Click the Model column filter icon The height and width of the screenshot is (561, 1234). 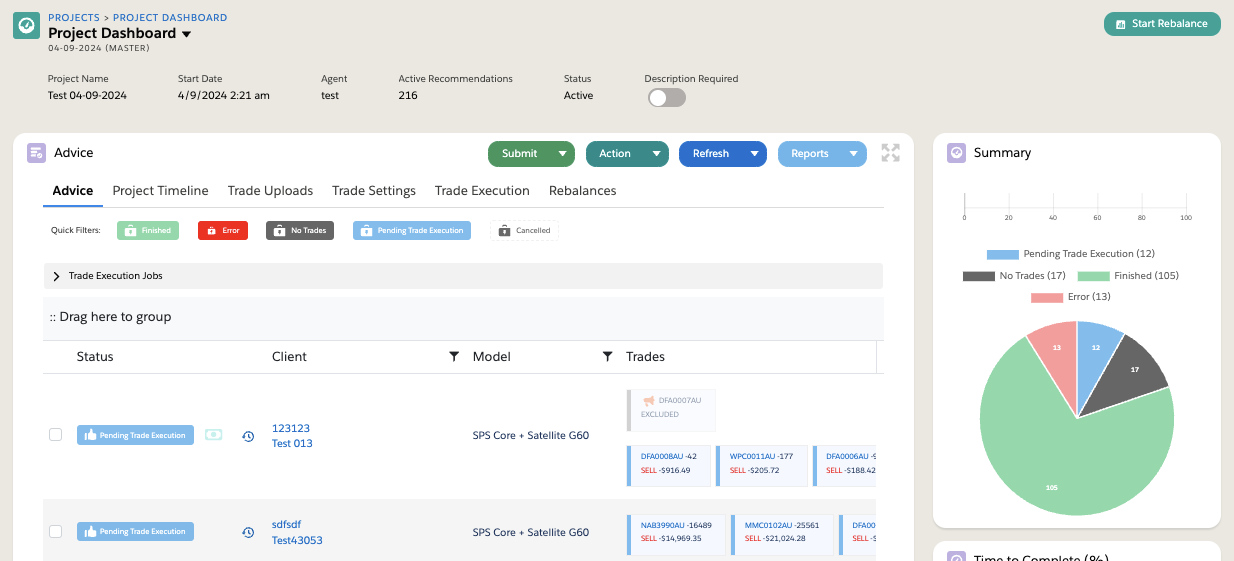coord(607,357)
